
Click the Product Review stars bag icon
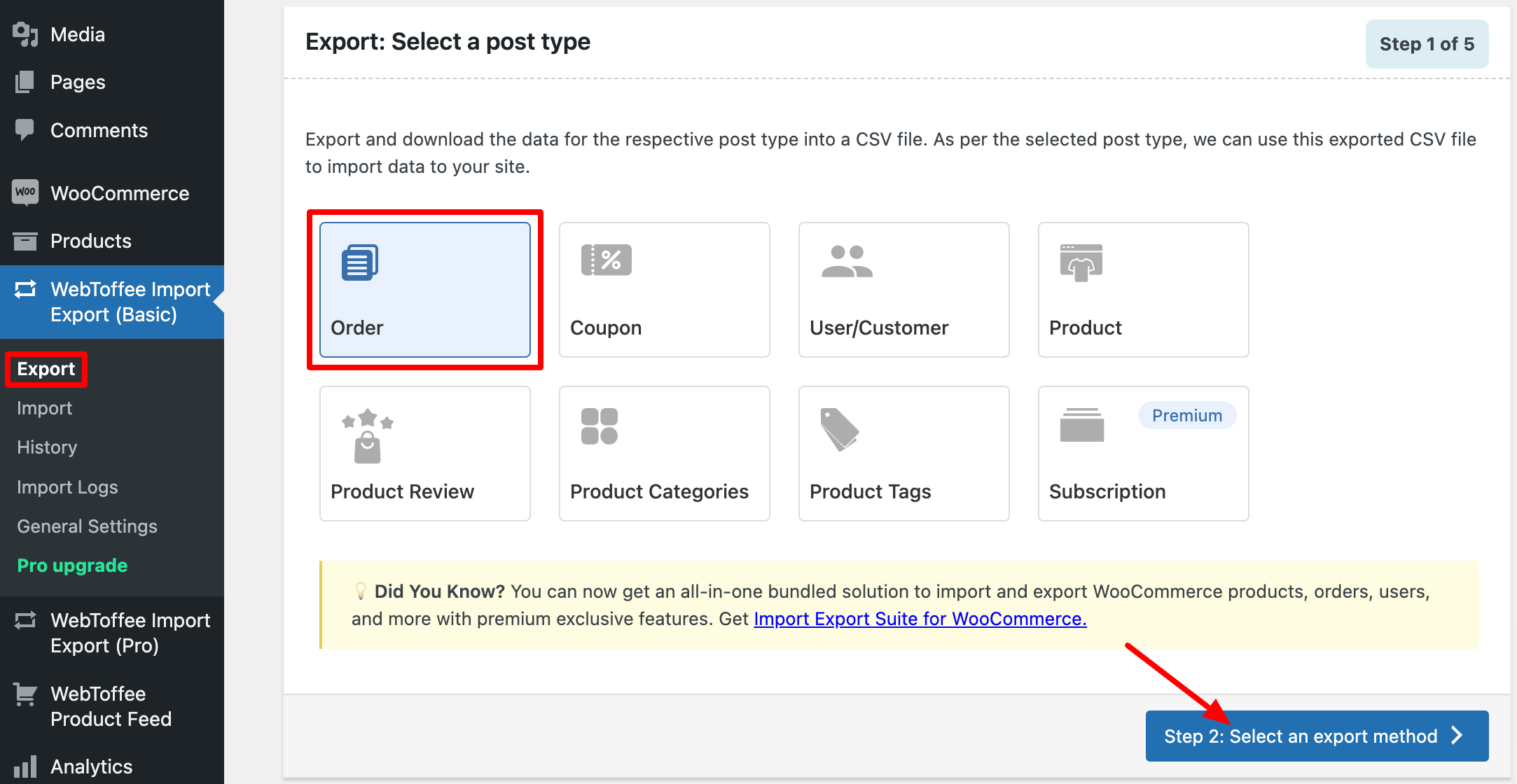tap(368, 436)
